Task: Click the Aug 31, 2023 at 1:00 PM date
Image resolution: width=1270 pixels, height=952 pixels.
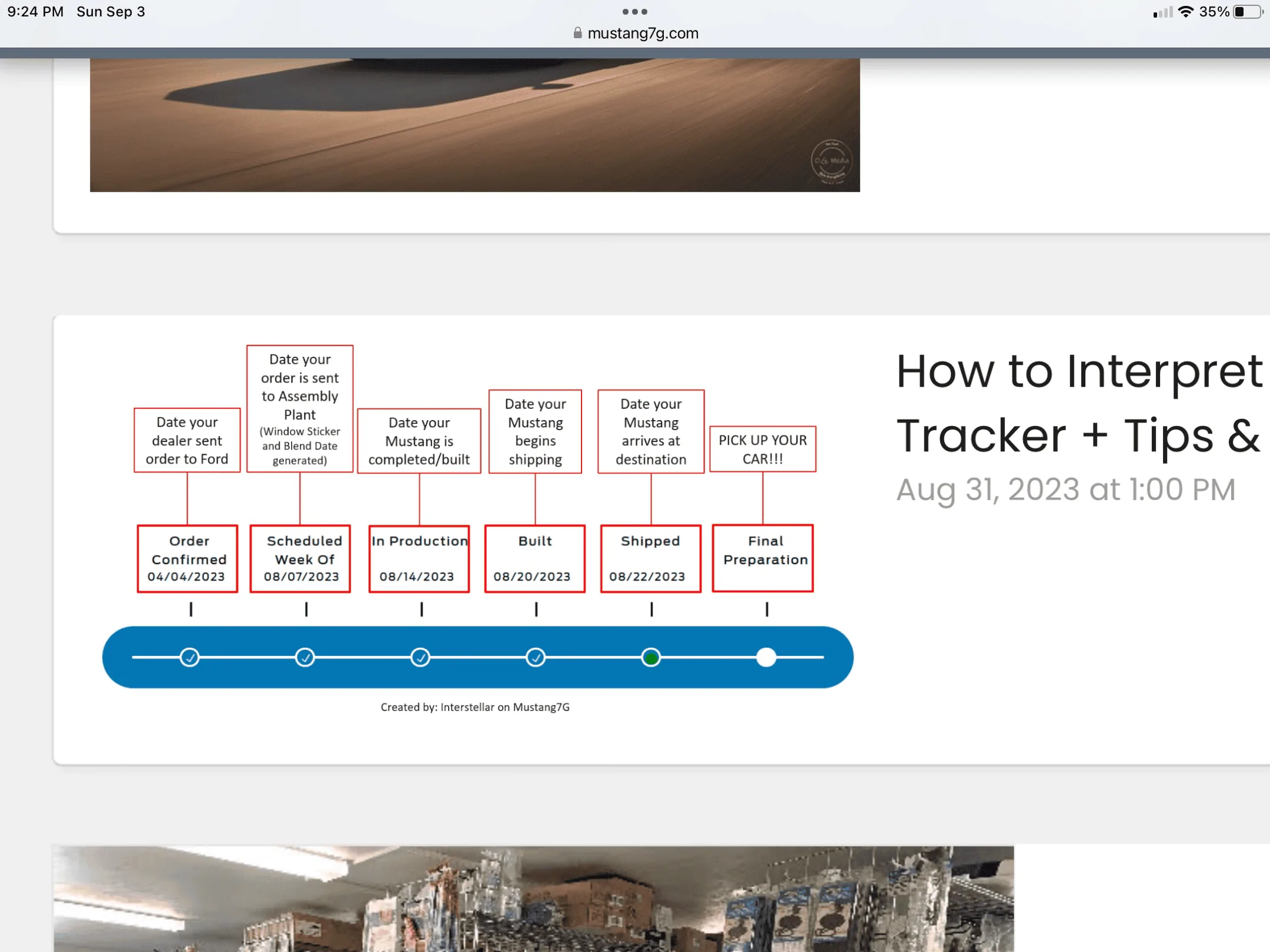Action: (1065, 490)
